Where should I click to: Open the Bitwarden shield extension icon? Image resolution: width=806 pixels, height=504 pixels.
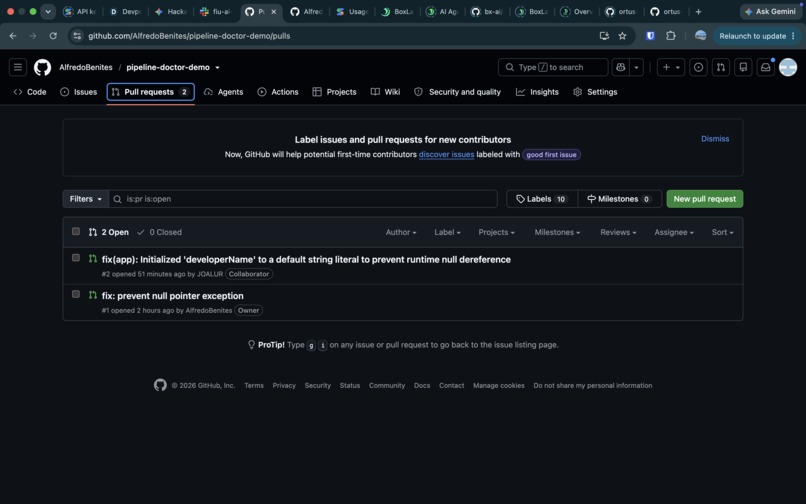tap(651, 36)
